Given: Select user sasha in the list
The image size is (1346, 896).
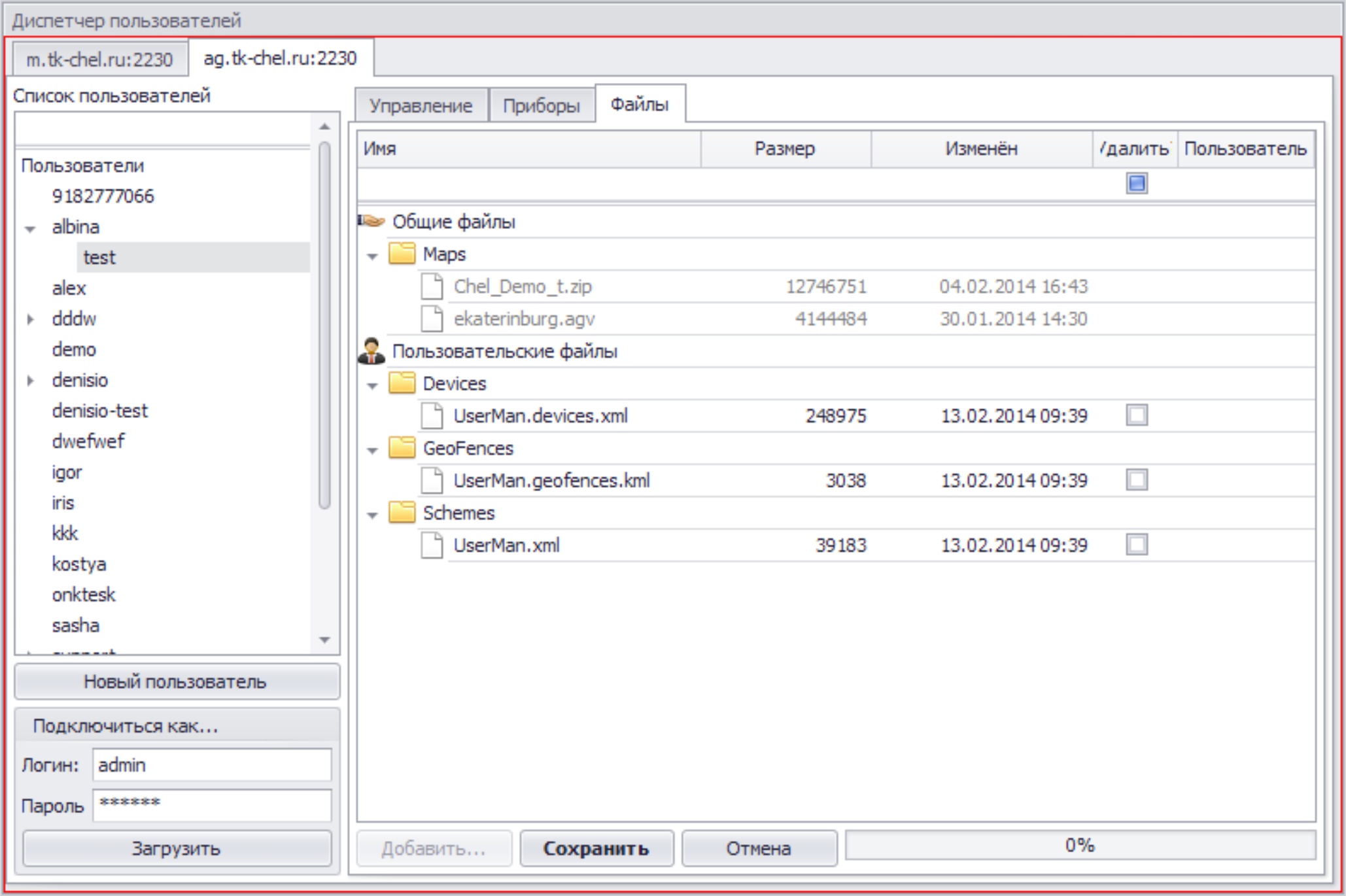Looking at the screenshot, I should tap(76, 625).
